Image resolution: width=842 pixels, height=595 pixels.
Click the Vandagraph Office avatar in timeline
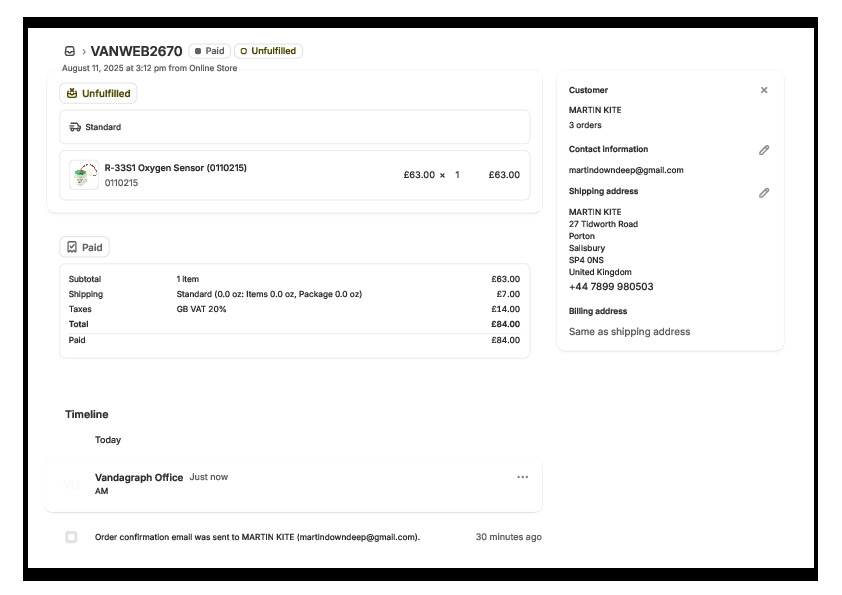click(x=72, y=484)
